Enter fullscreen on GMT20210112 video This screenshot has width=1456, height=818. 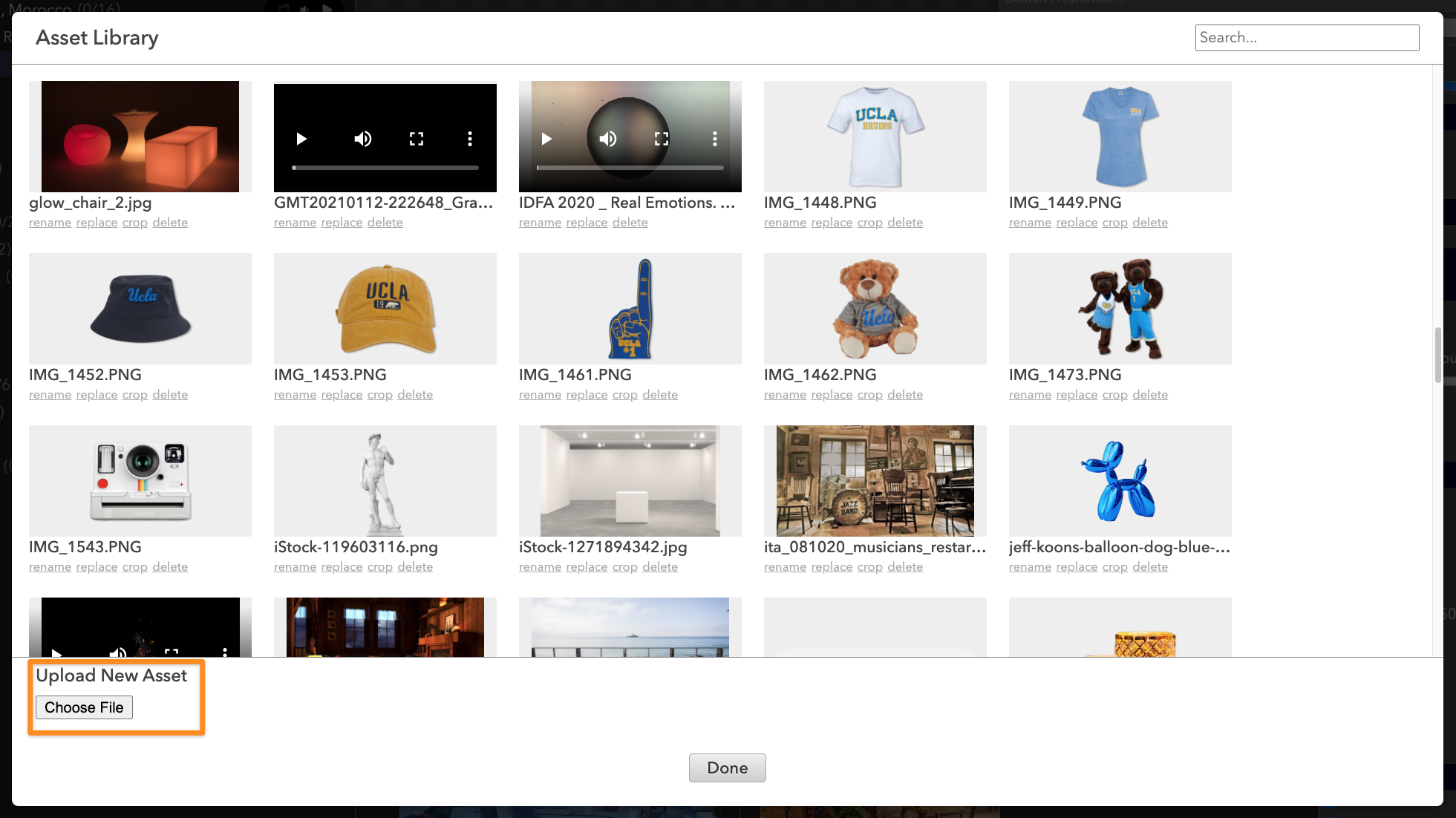pos(417,139)
